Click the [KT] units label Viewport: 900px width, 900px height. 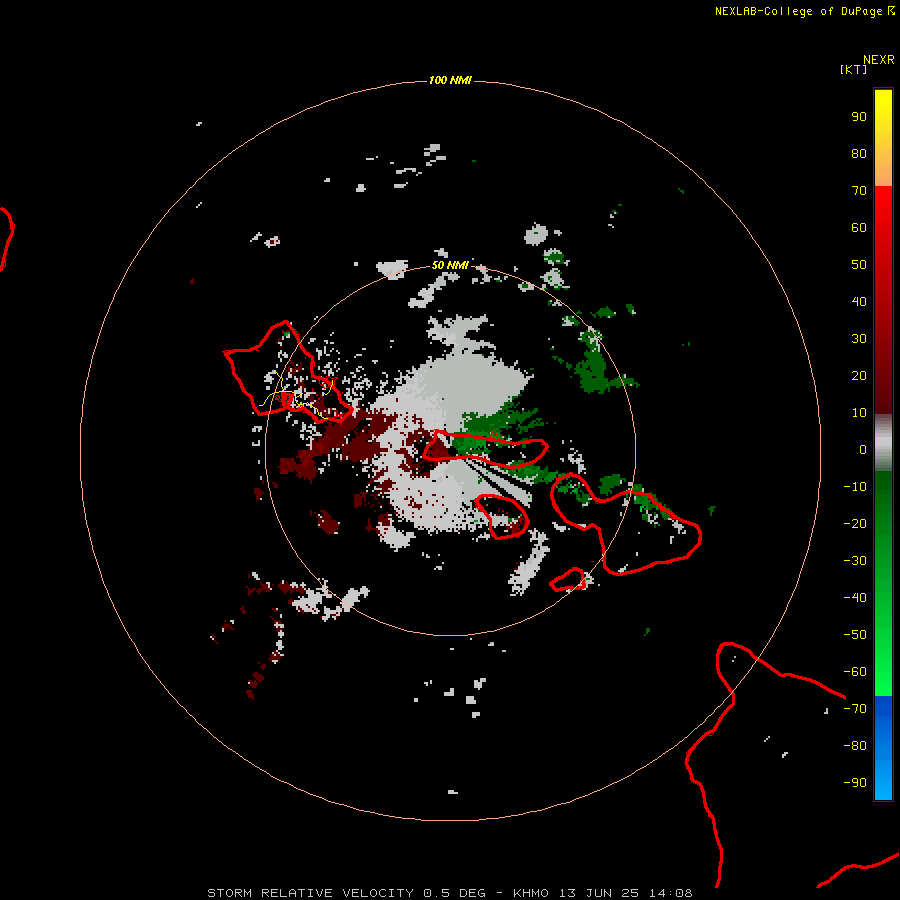853,69
